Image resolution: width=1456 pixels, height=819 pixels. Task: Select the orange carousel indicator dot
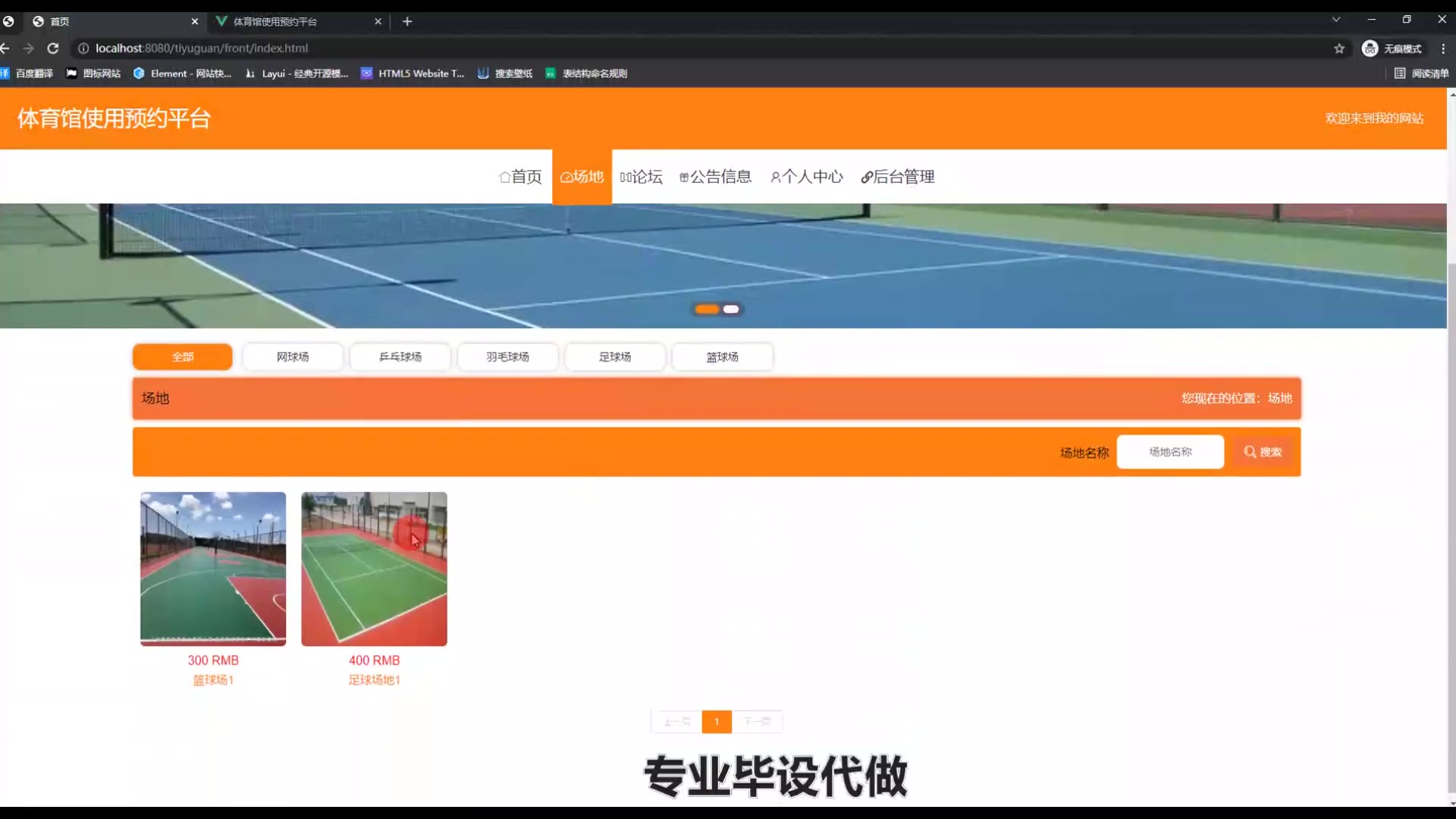[x=707, y=309]
